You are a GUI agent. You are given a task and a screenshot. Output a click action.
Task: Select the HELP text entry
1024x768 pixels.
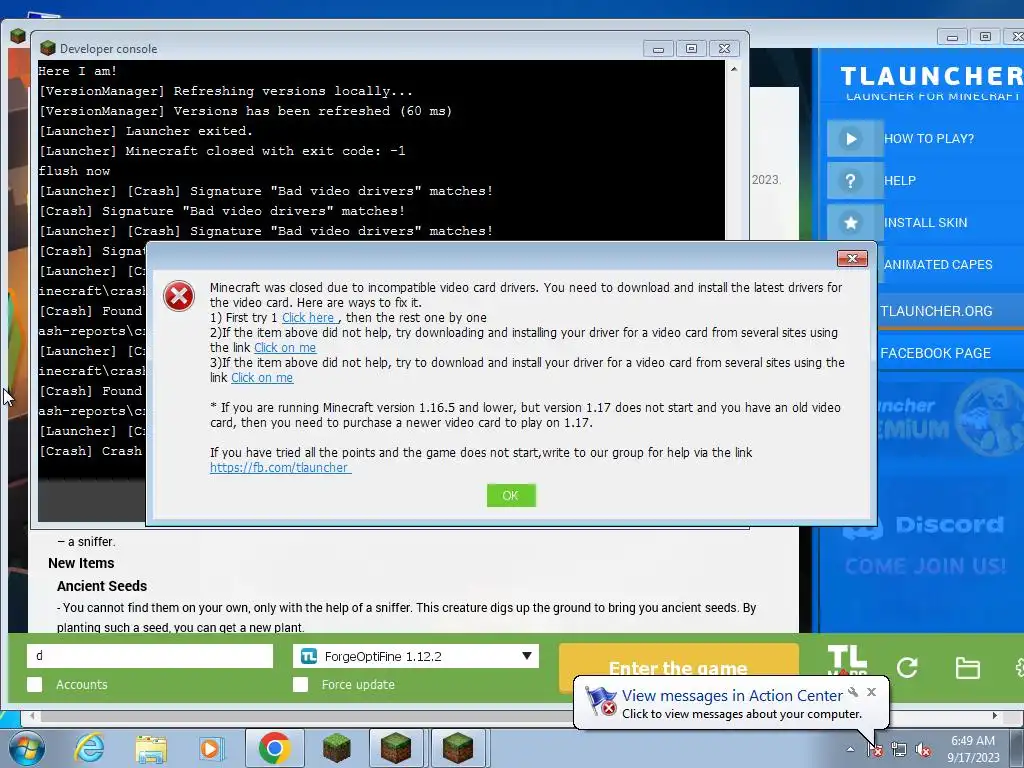900,181
